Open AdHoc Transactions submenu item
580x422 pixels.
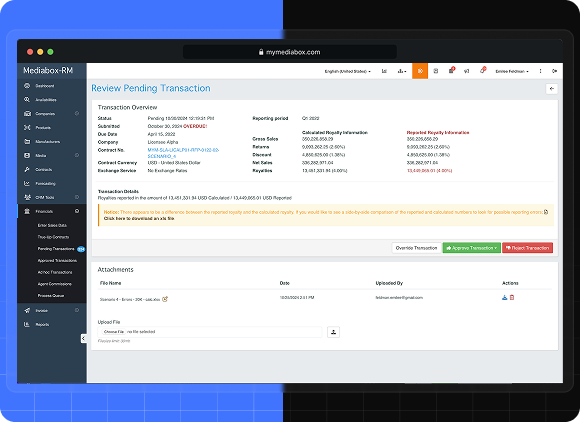(55, 272)
